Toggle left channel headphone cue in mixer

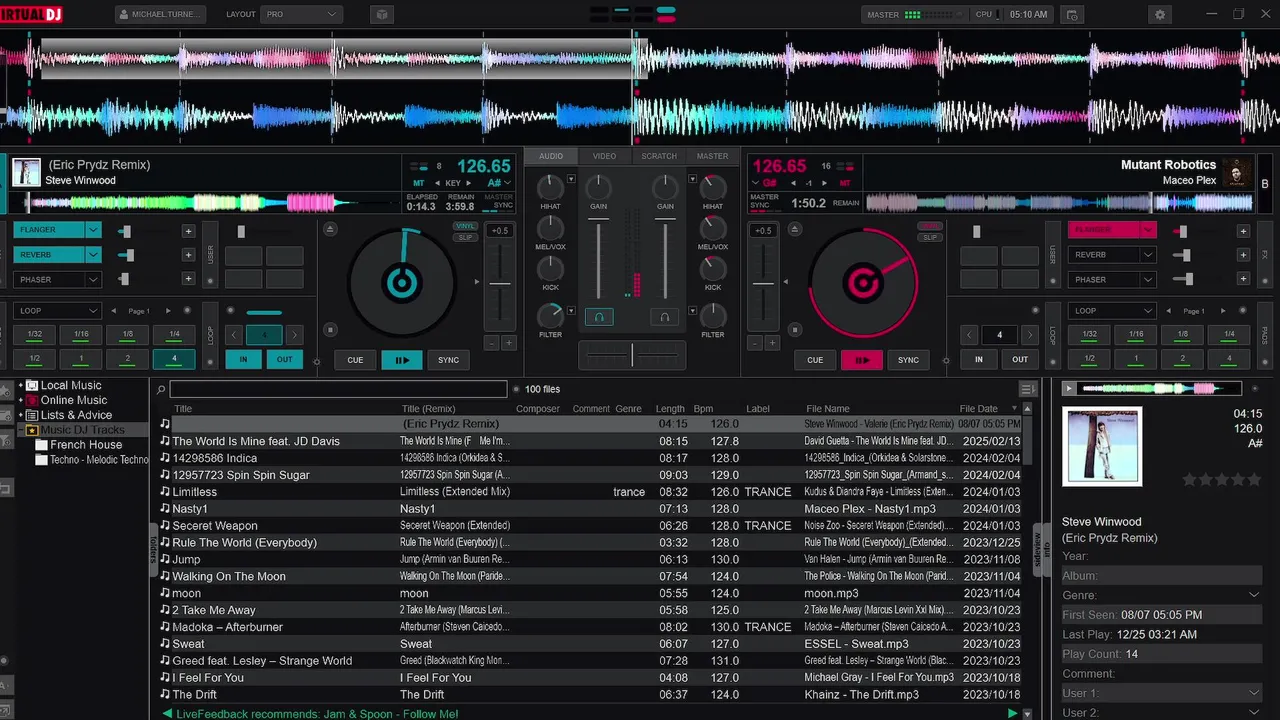[x=599, y=317]
